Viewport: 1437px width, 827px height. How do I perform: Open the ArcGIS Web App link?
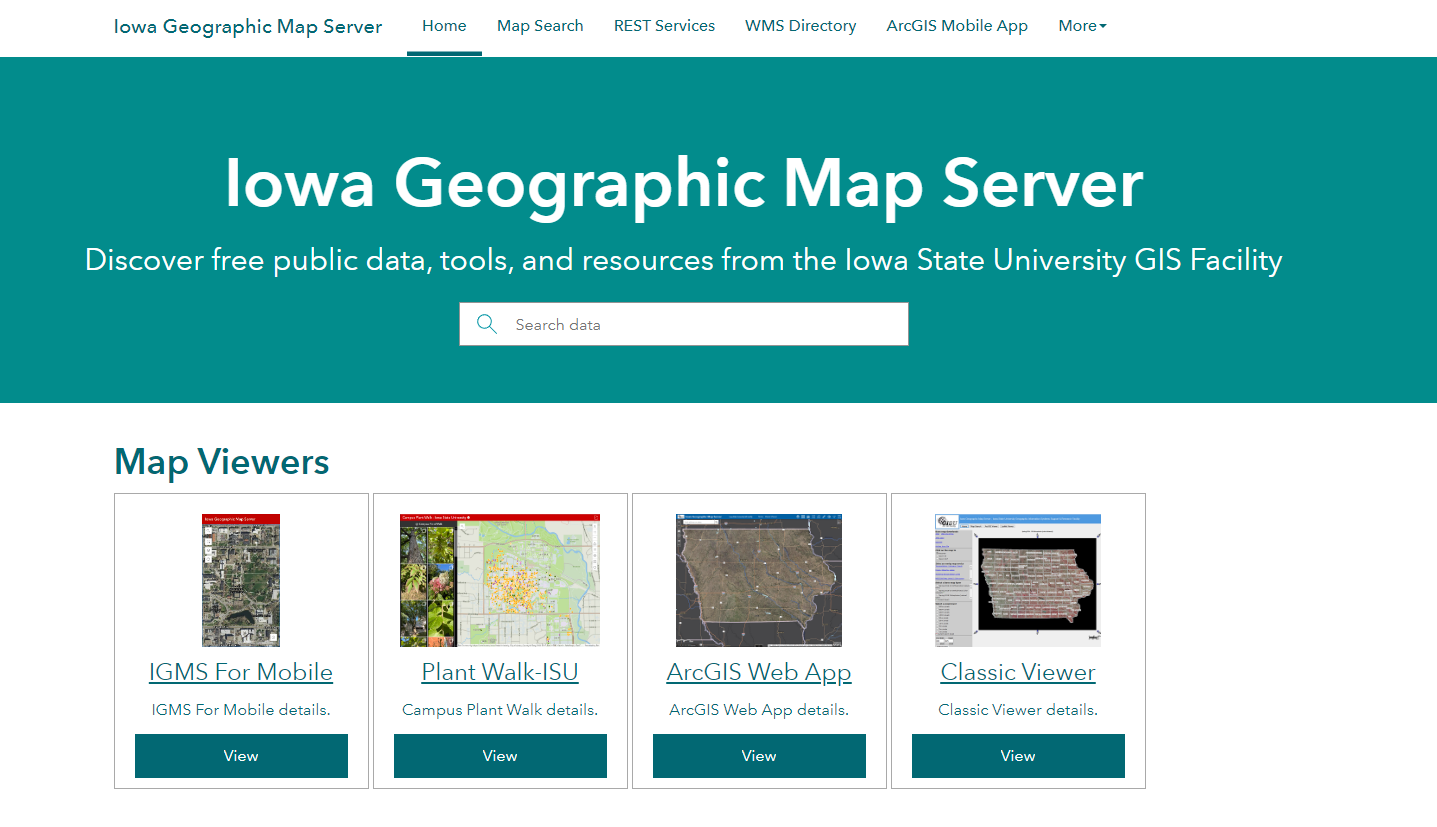pyautogui.click(x=758, y=672)
